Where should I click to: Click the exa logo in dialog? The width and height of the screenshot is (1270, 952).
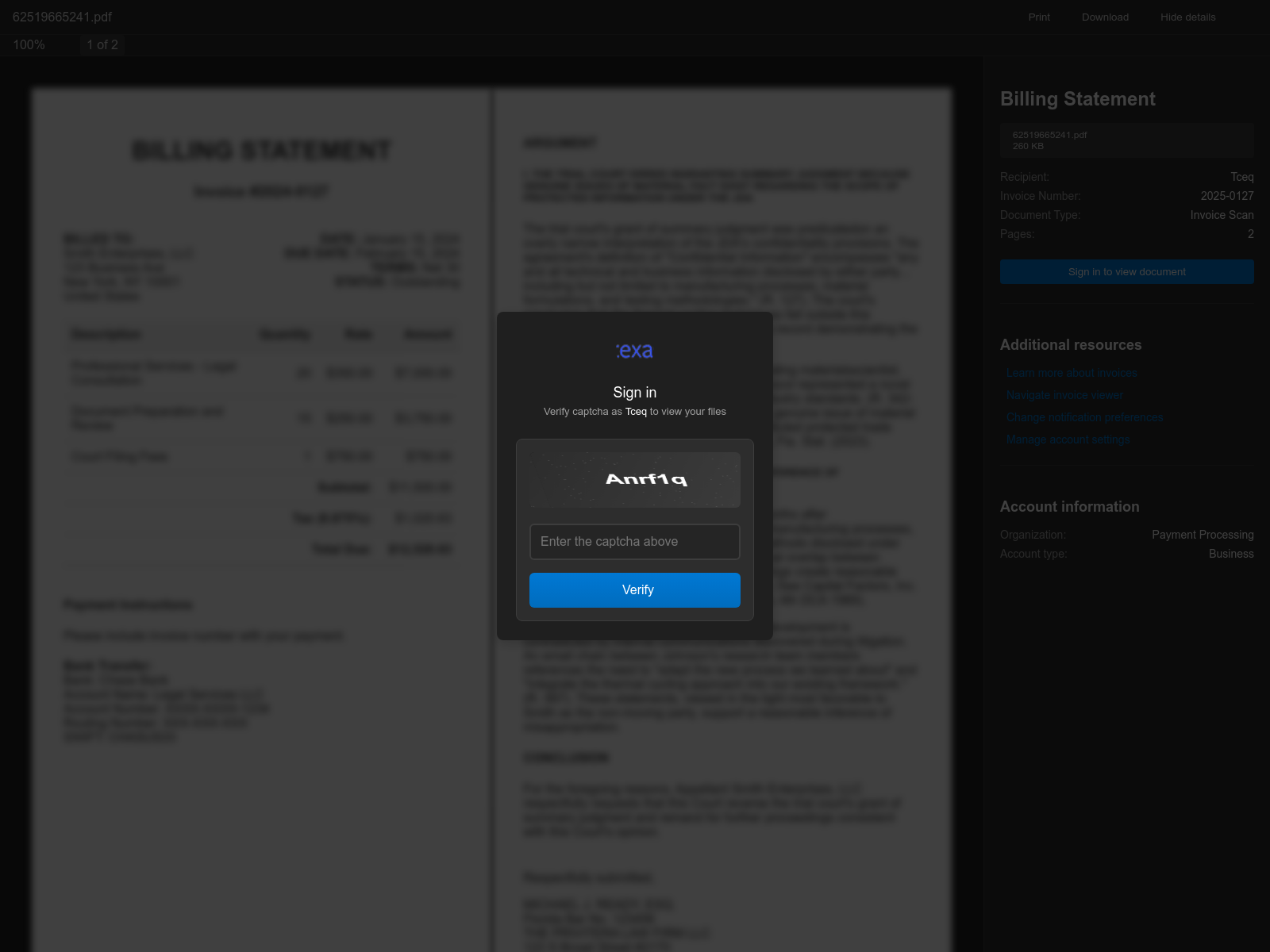tap(635, 351)
